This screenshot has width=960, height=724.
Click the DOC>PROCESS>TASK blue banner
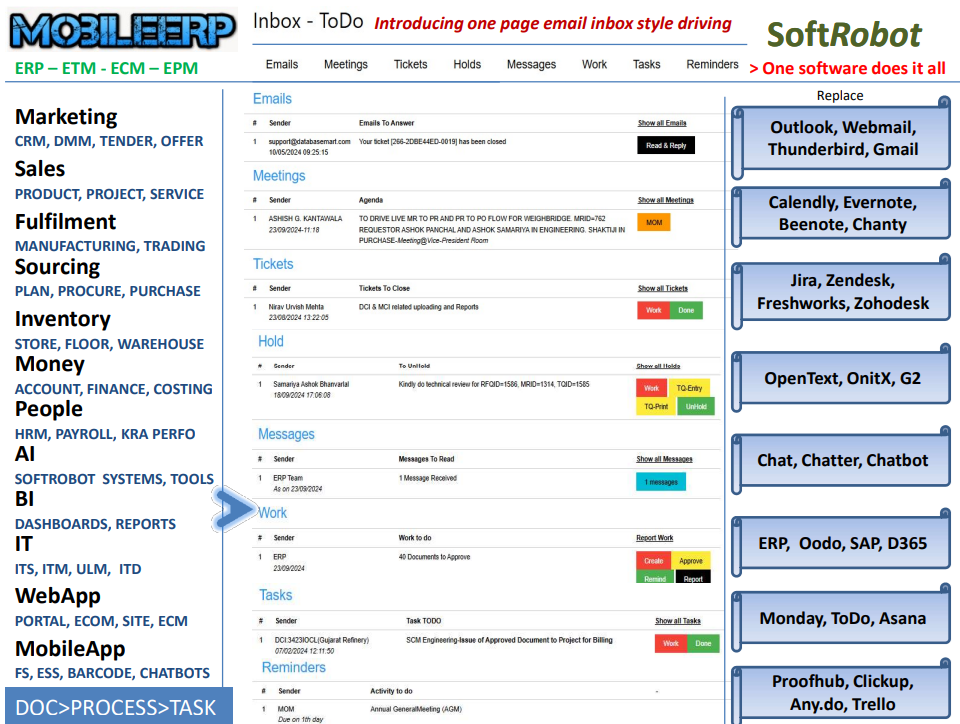[119, 707]
